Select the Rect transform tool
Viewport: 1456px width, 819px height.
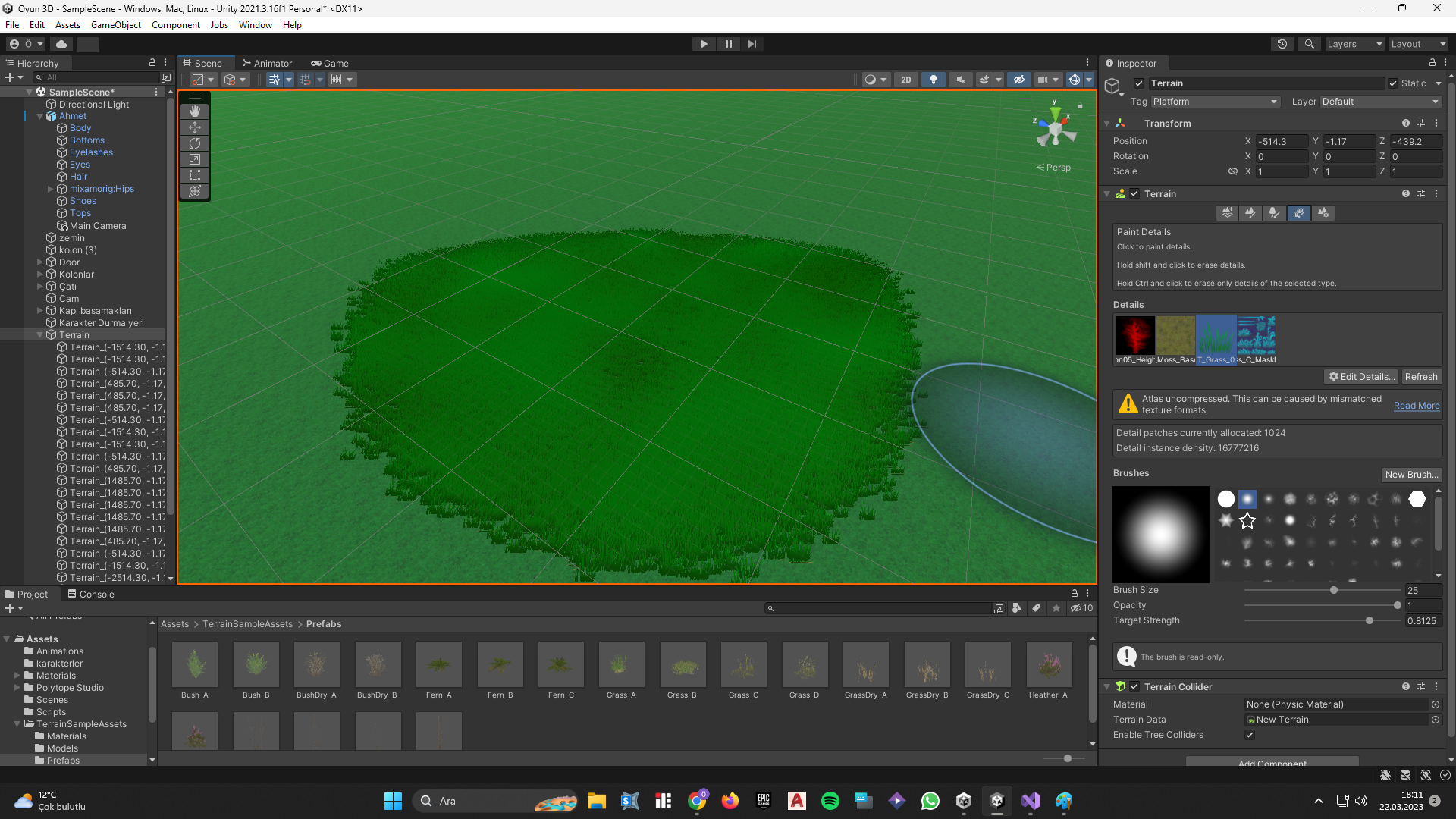tap(195, 175)
